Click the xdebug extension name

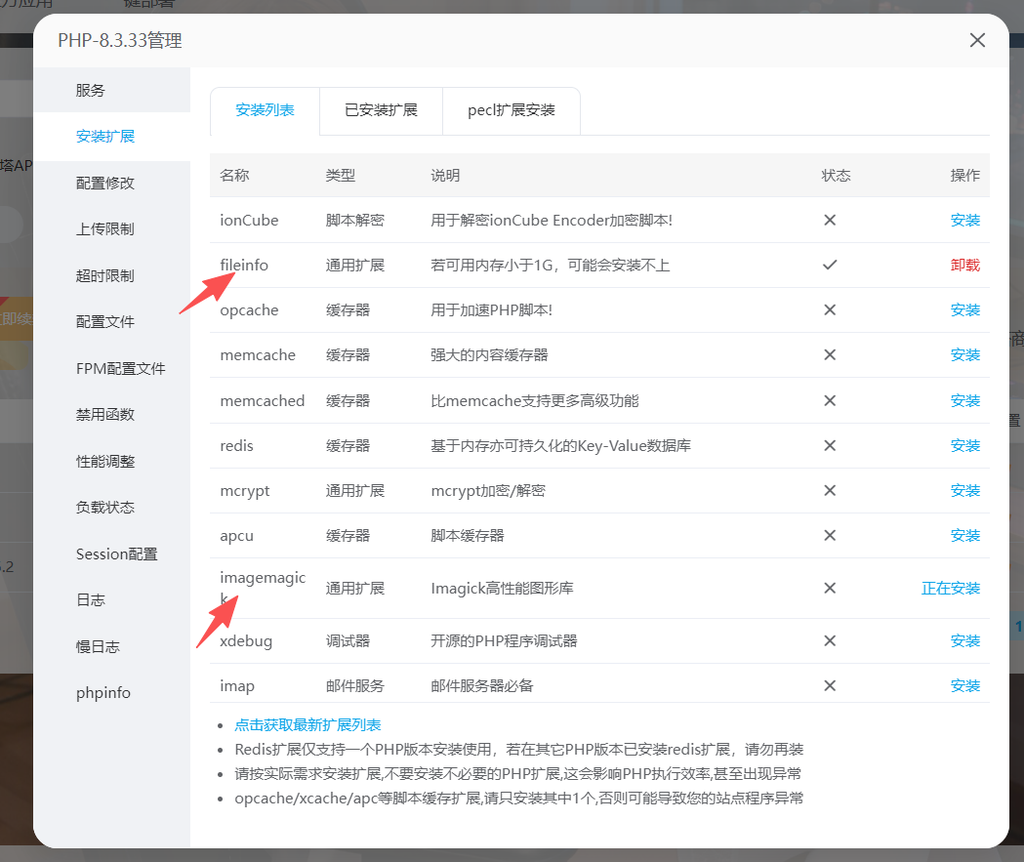[x=246, y=641]
